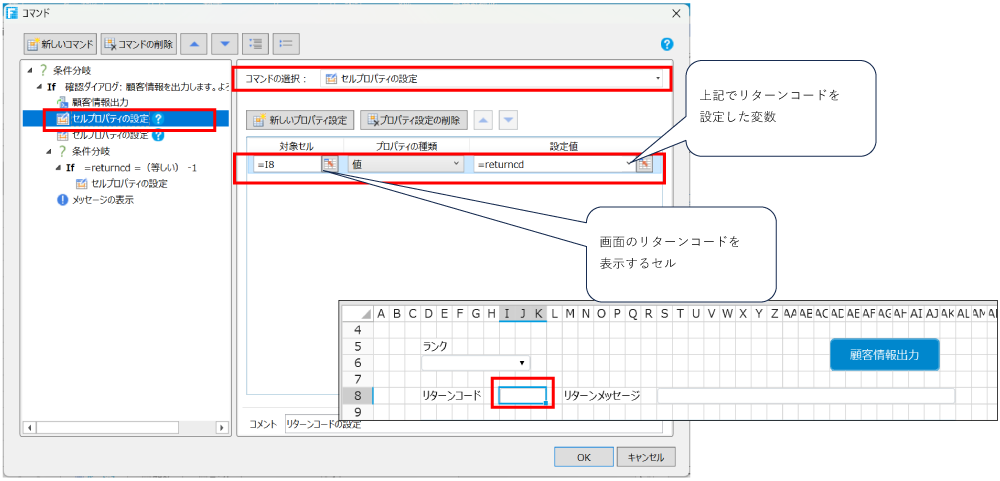Click the help icon on the unhighlighted セルプロパティの設定 row
The height and width of the screenshot is (481, 1000).
(x=159, y=135)
